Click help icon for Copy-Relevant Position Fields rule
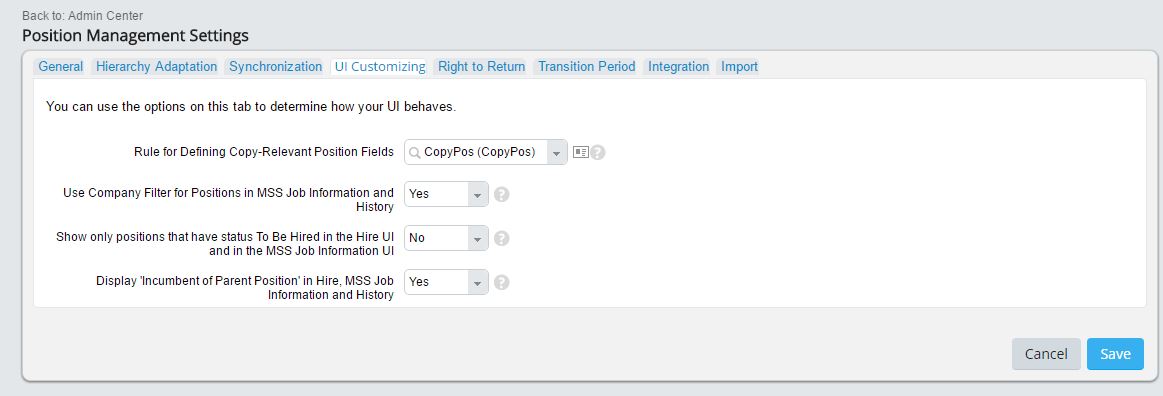The height and width of the screenshot is (396, 1163). pos(598,152)
